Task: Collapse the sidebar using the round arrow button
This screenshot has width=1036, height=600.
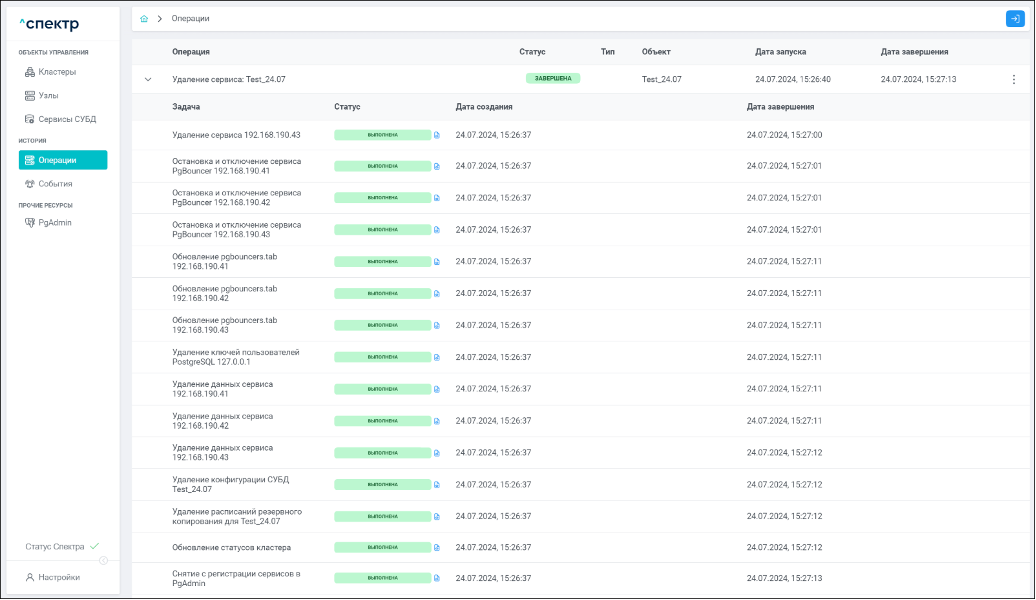Action: point(103,560)
